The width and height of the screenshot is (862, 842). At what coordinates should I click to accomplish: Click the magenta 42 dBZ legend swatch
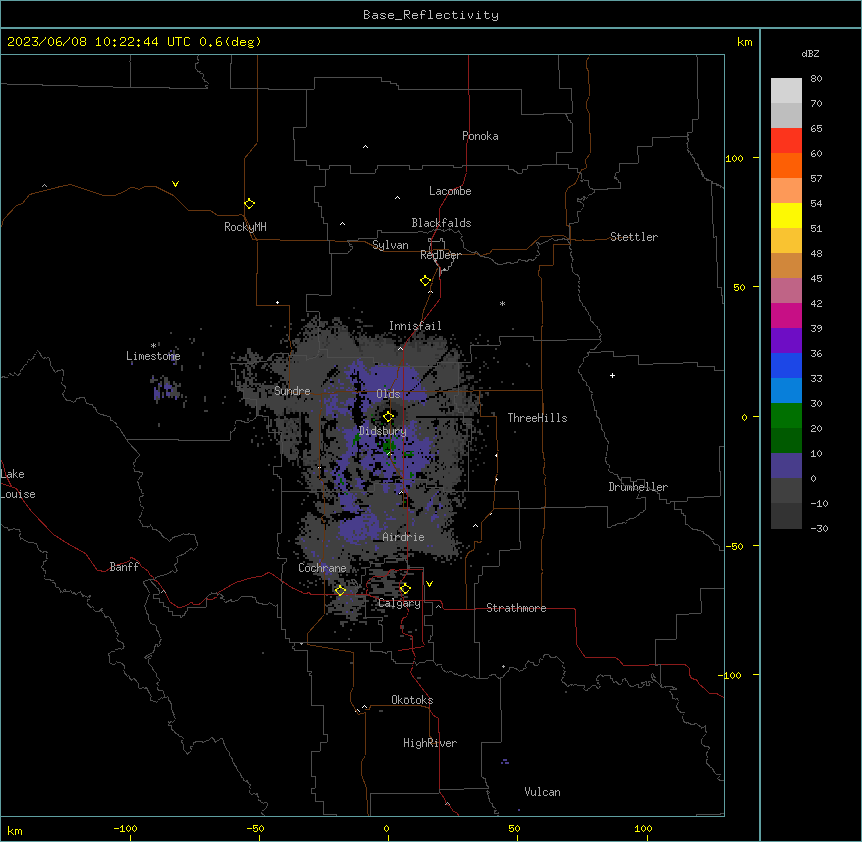coord(786,315)
